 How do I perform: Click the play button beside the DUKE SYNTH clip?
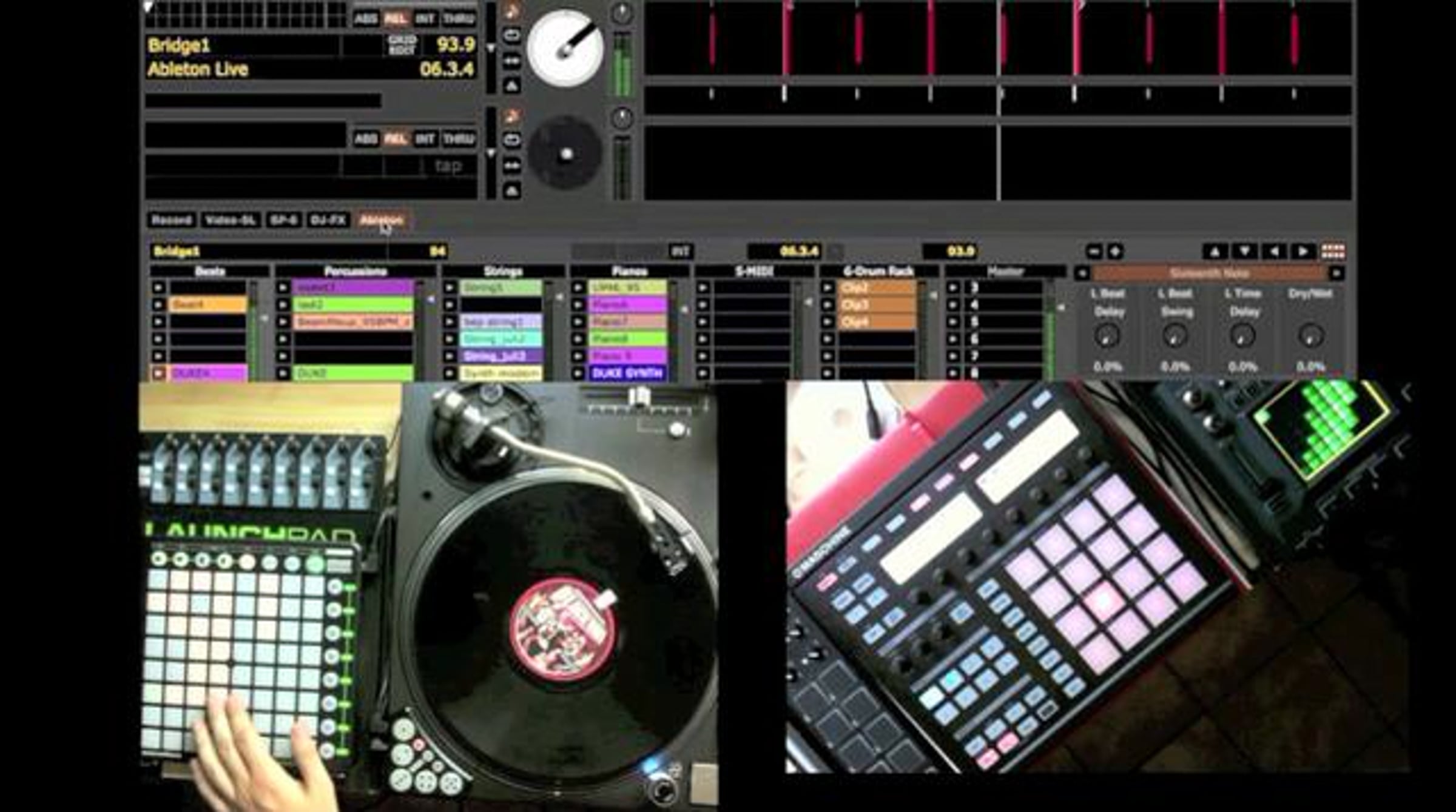[578, 374]
